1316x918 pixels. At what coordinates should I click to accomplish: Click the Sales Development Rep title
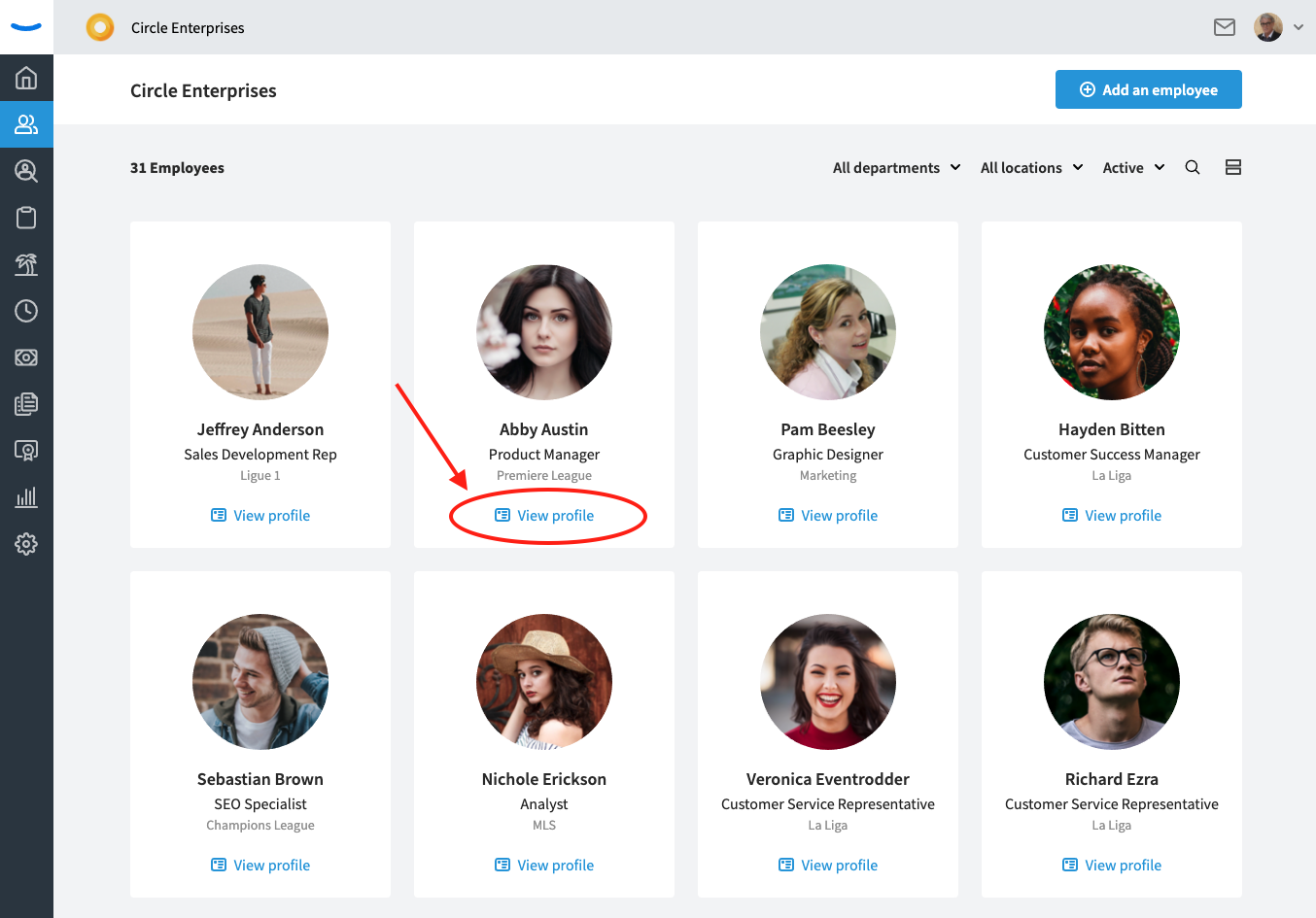(x=260, y=455)
